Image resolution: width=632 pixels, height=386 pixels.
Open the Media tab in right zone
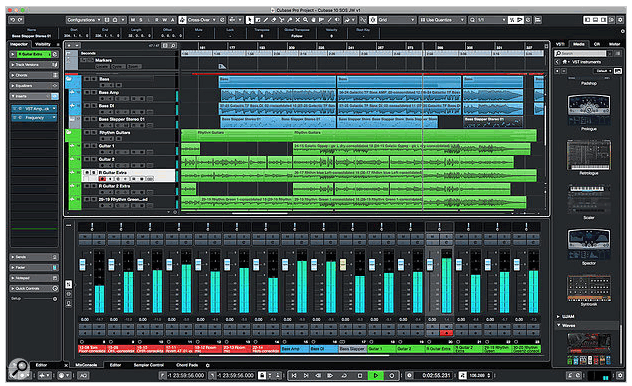579,44
